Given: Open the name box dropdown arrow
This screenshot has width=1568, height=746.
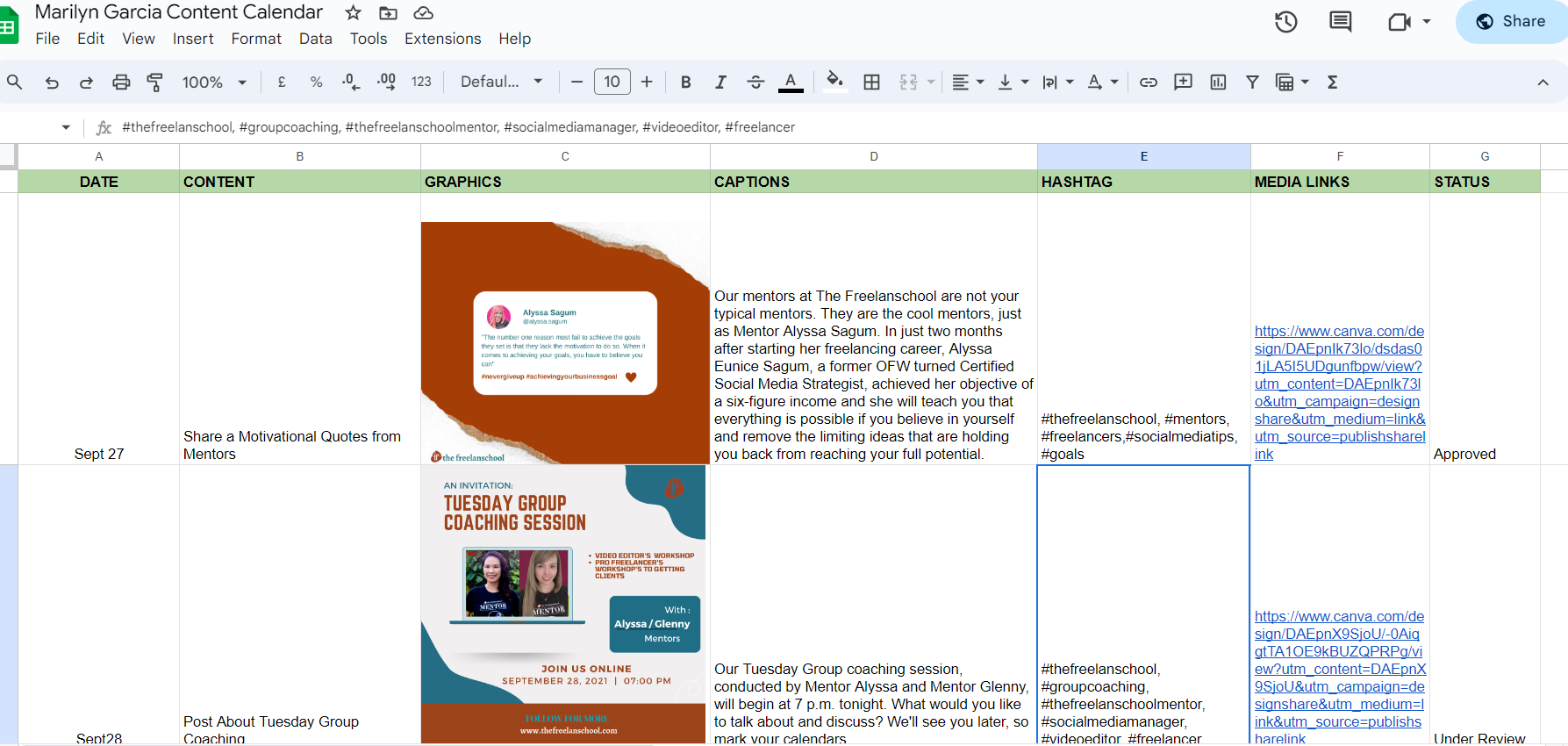Looking at the screenshot, I should (66, 127).
